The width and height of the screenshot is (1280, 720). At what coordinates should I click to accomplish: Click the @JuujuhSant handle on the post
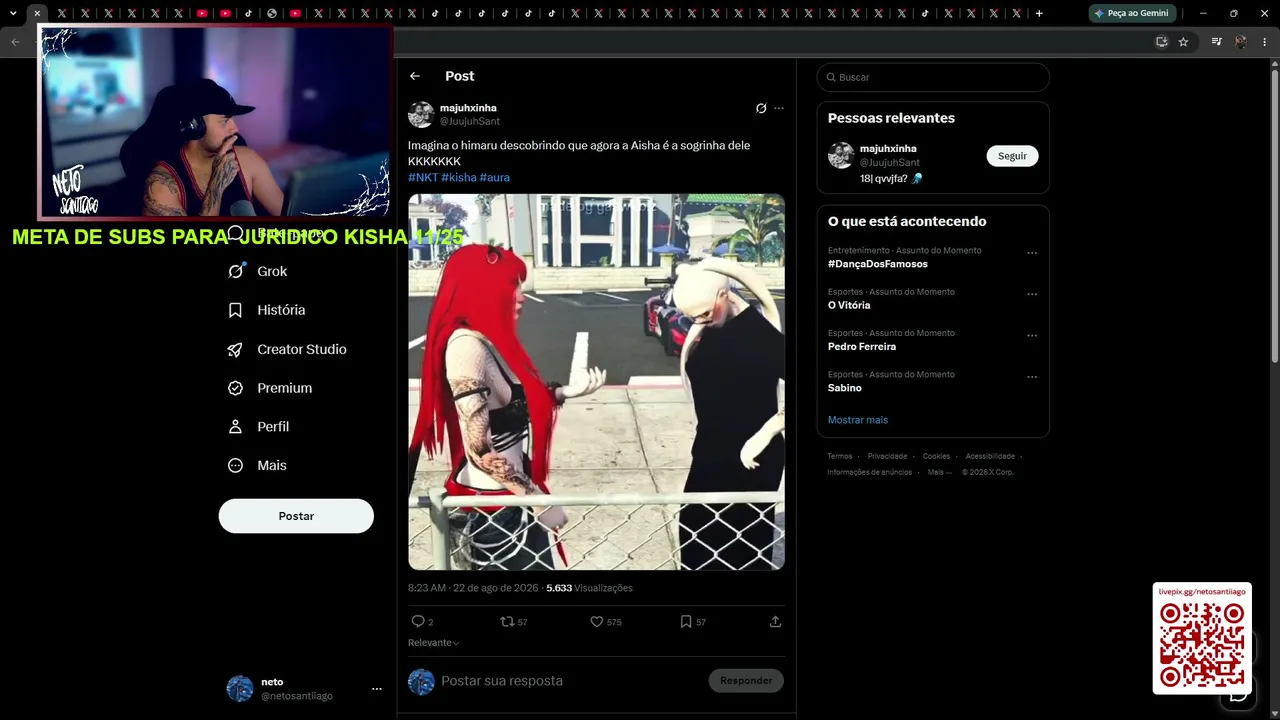470,122
